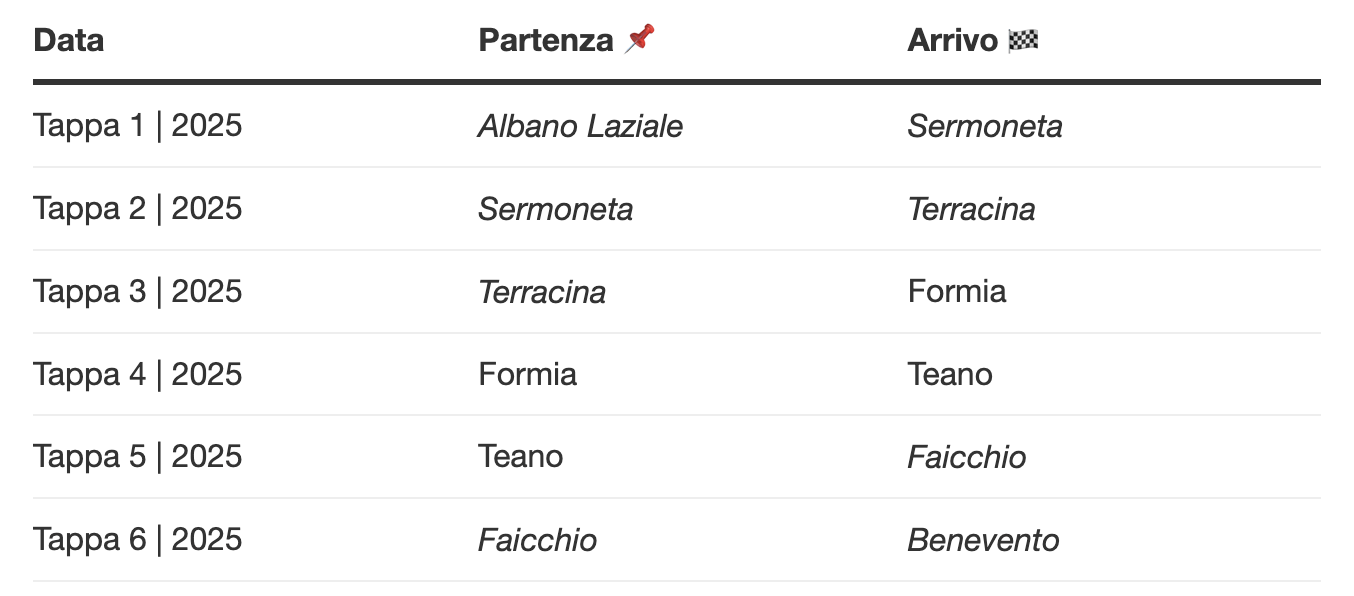Select the Tappa 3 | 2025 cell
Image resolution: width=1354 pixels, height=596 pixels.
[138, 291]
